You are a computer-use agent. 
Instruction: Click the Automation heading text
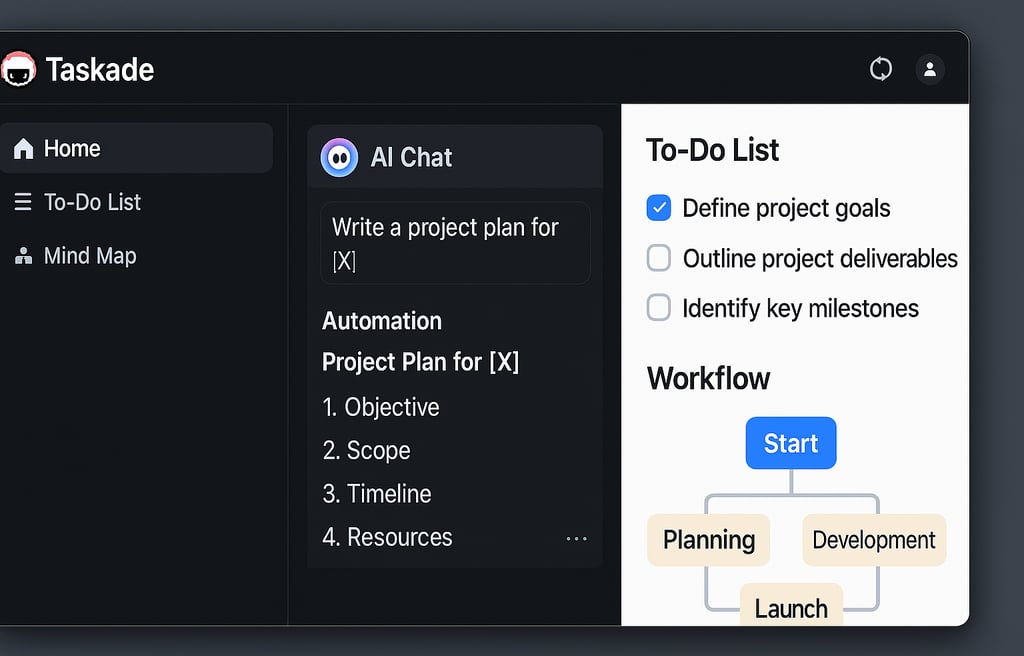(382, 321)
